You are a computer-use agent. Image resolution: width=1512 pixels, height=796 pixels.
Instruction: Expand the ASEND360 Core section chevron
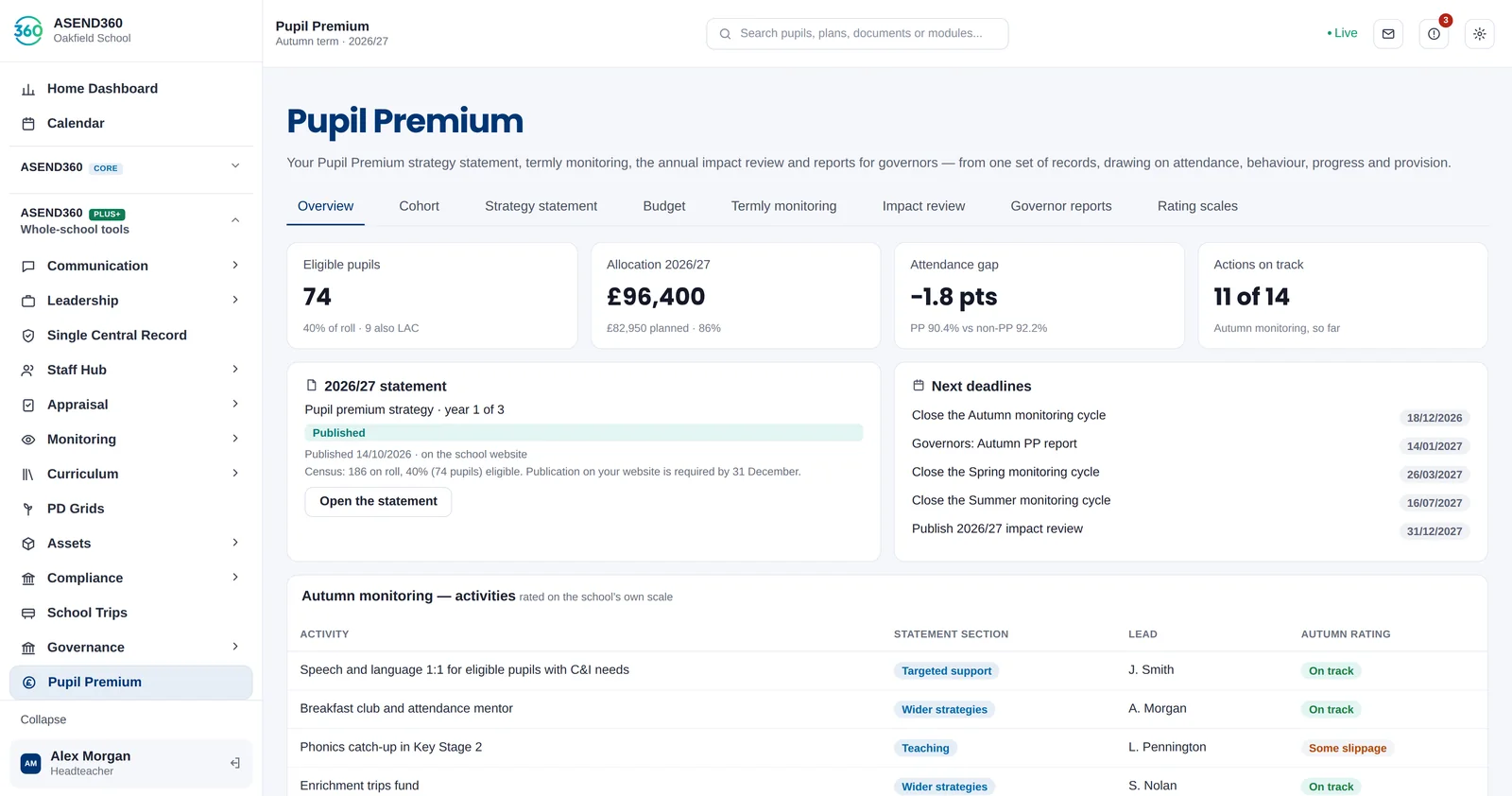pyautogui.click(x=235, y=166)
